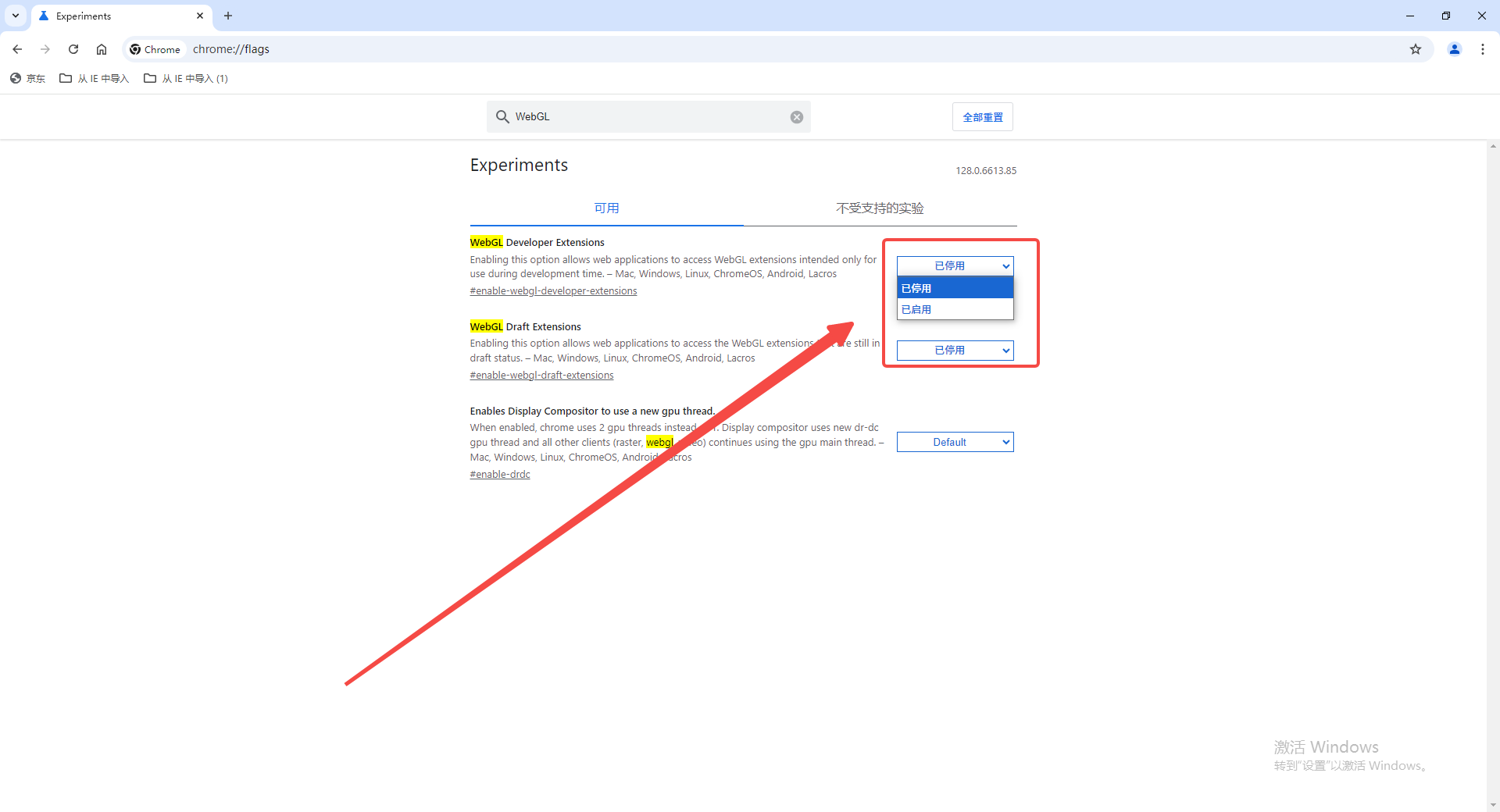
Task: Click the browser back arrow
Action: point(17,49)
